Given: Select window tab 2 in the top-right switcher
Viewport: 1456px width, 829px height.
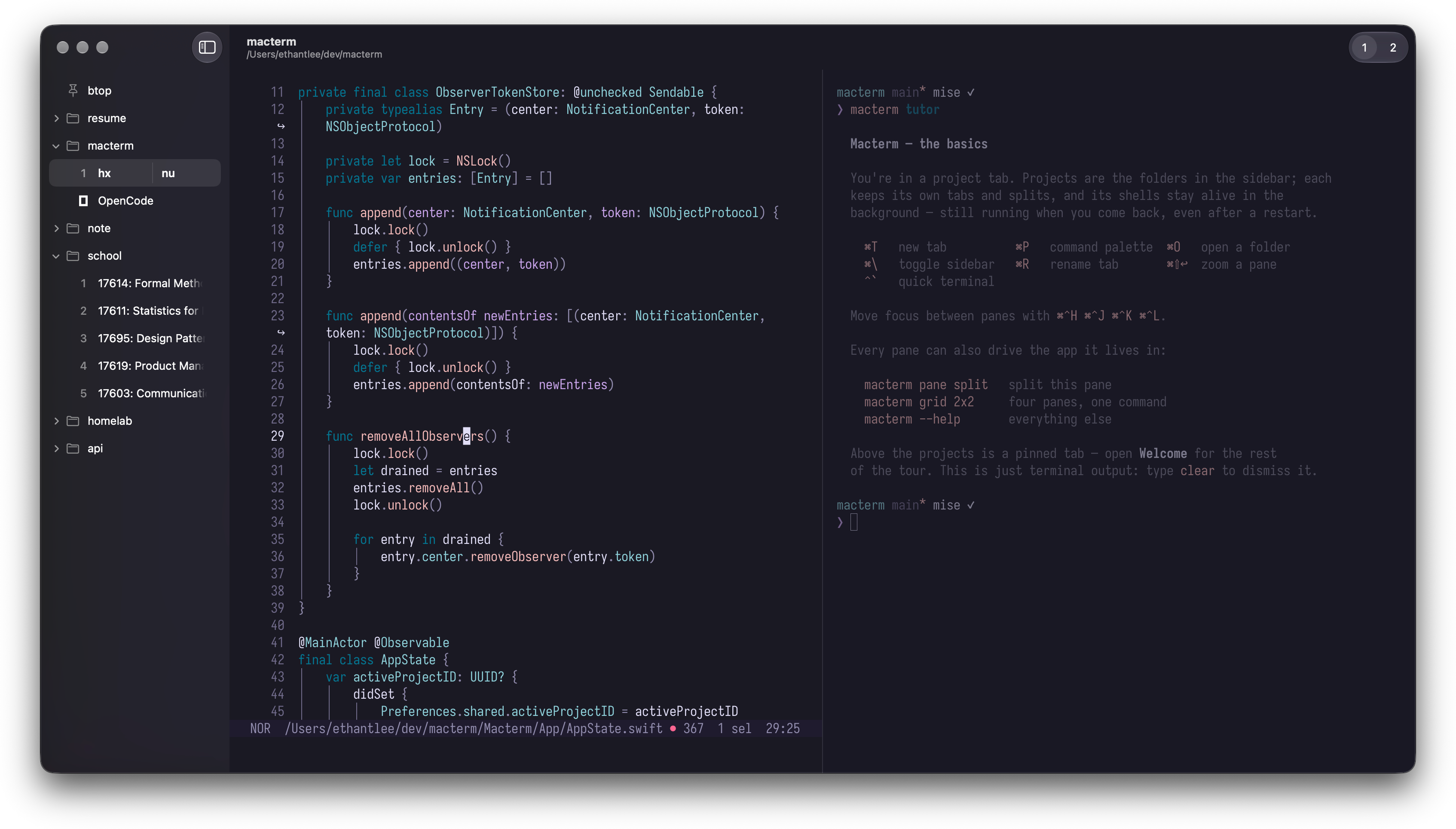Looking at the screenshot, I should click(x=1393, y=48).
